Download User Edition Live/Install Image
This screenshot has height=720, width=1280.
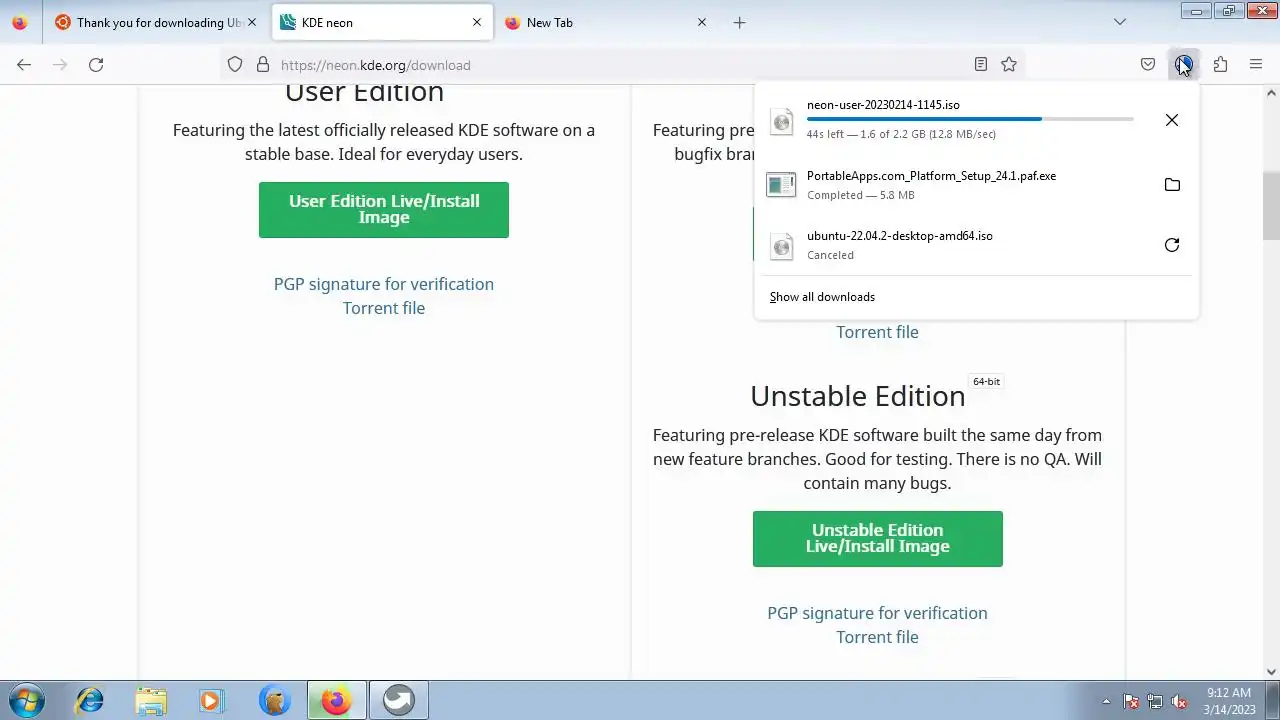384,210
